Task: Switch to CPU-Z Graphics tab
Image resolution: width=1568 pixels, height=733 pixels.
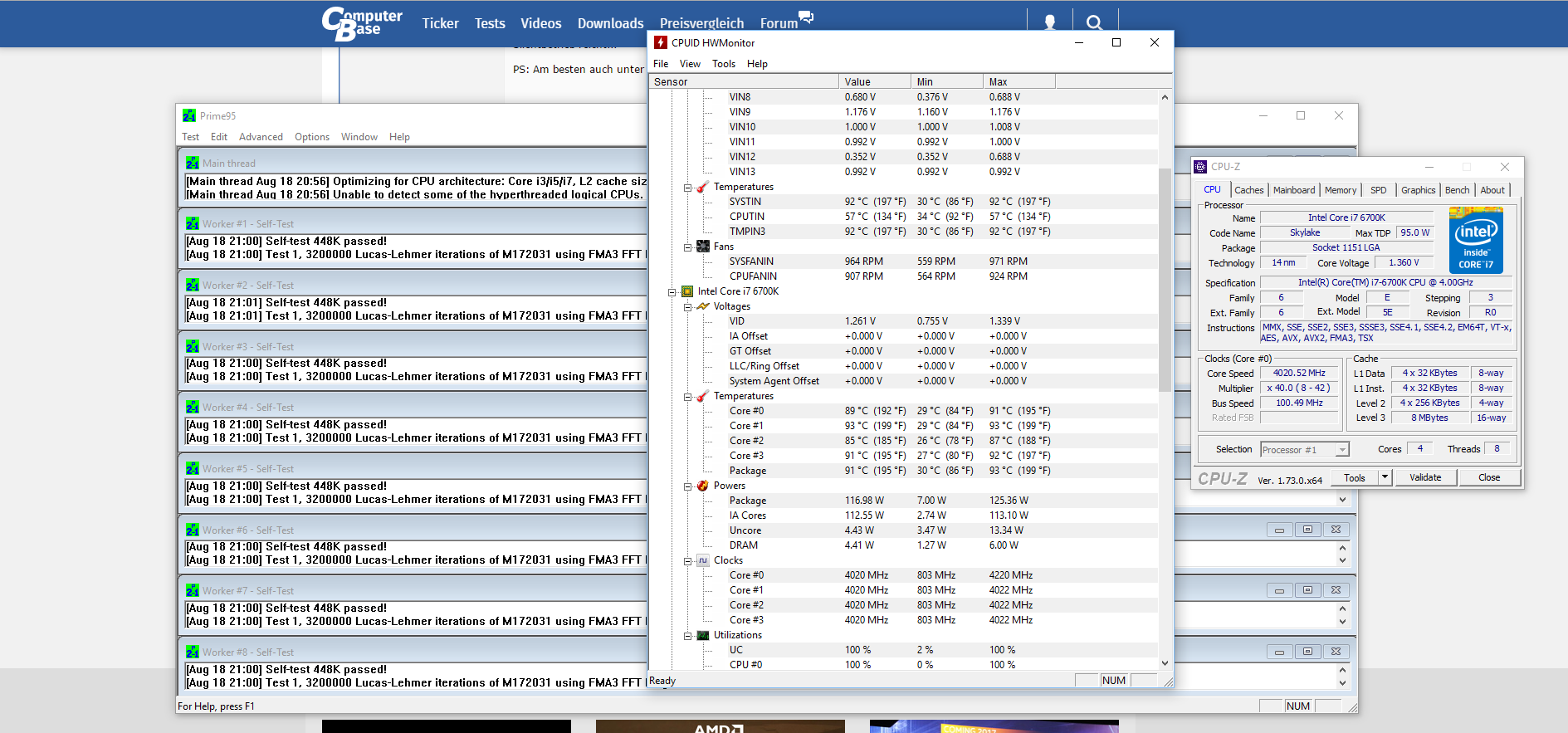Action: [1419, 190]
